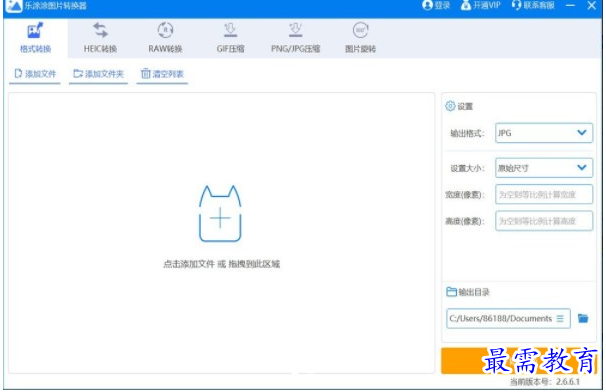
Task: Click the 添加文件夹 button
Action: click(99, 74)
